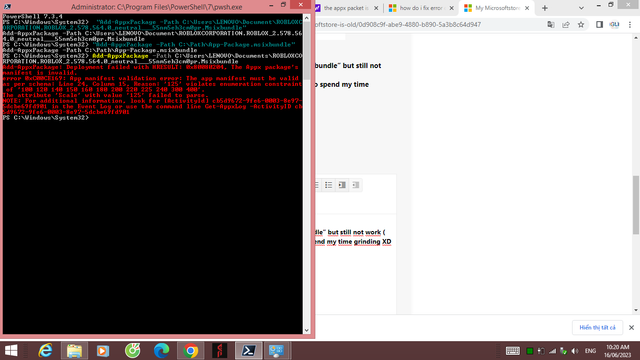The width and height of the screenshot is (640, 360).
Task: Expand Chrome's tab search chevron
Action: point(581,8)
